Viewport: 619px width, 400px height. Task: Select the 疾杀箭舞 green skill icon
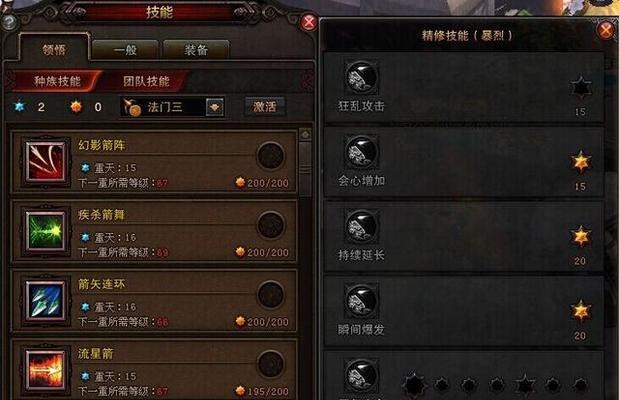tap(45, 231)
